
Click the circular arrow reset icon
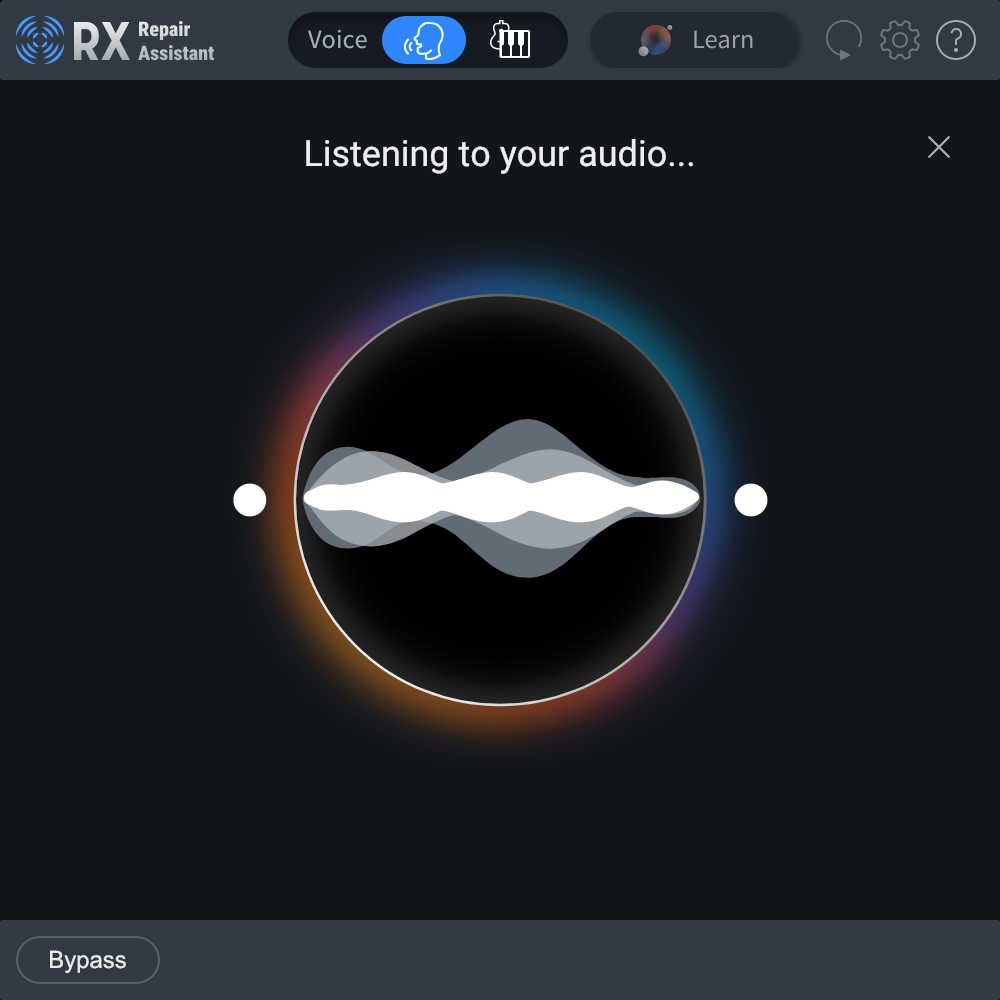843,40
